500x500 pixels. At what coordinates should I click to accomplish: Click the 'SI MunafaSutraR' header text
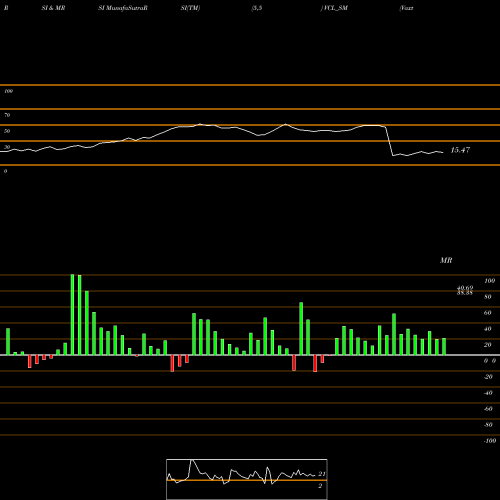[123, 8]
